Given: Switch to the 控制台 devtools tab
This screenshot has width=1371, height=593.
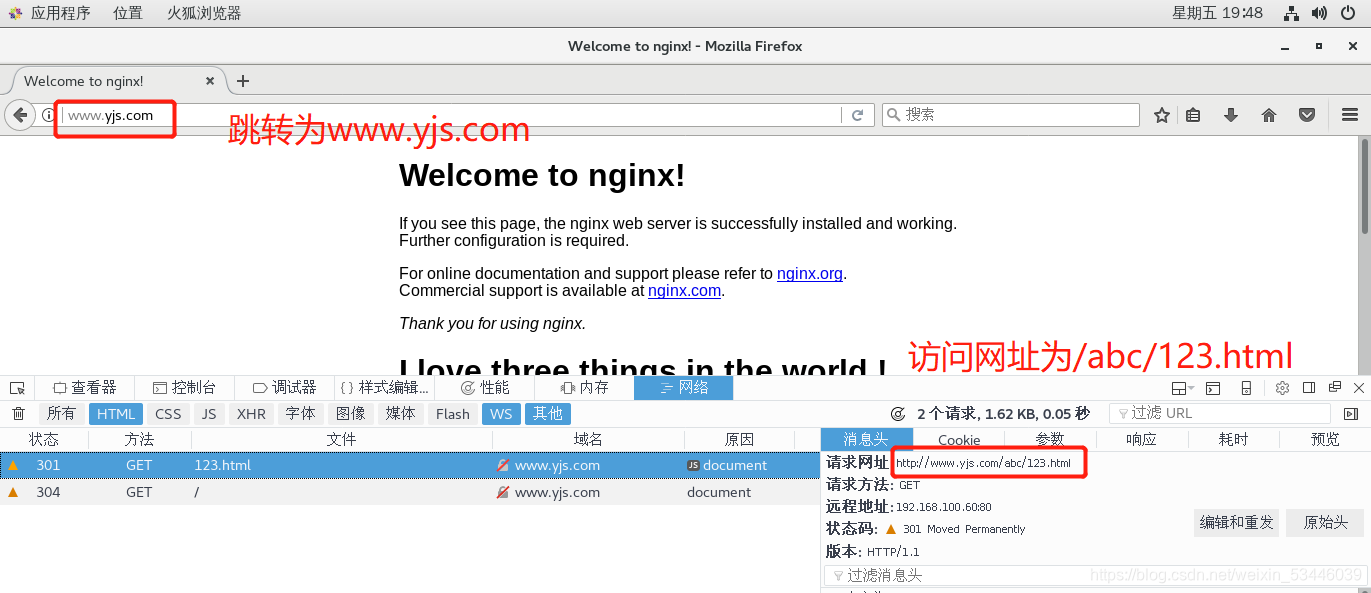Looking at the screenshot, I should click(184, 387).
